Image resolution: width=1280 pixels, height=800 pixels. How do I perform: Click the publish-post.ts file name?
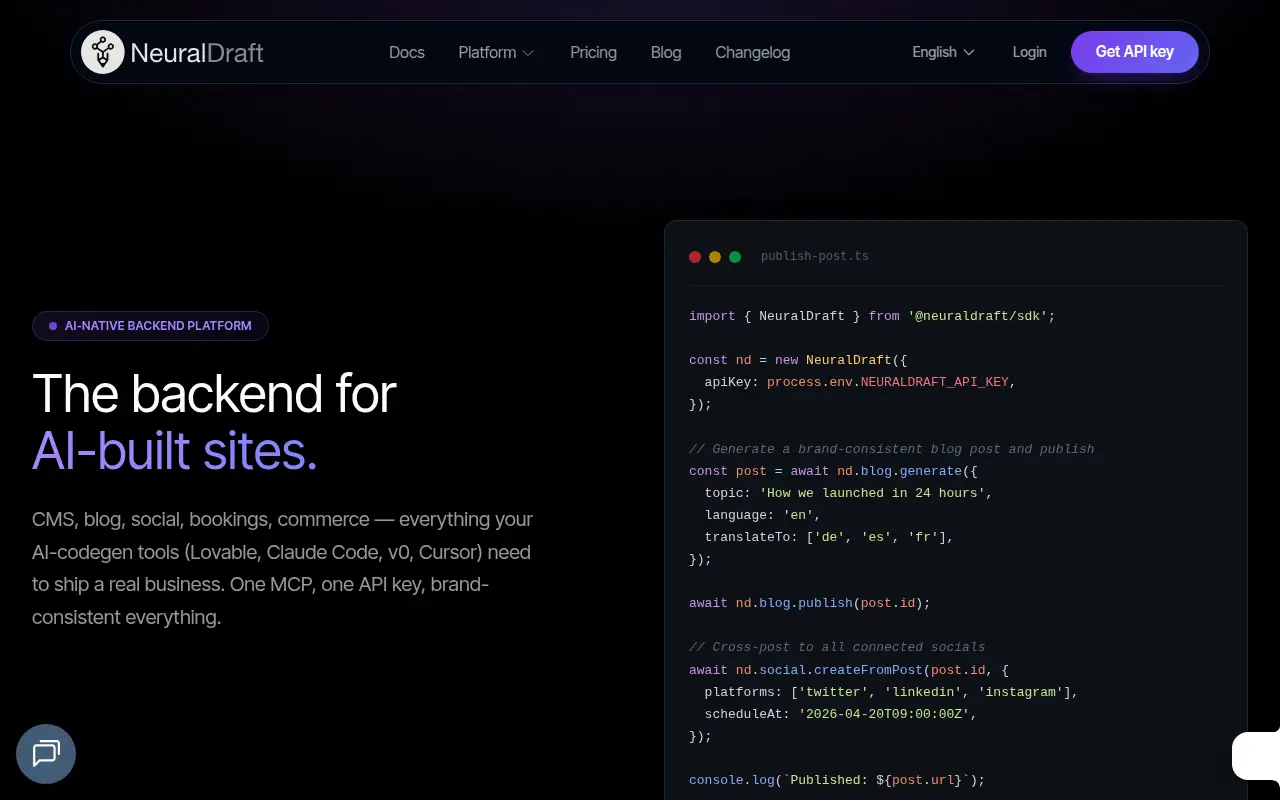[x=814, y=257]
